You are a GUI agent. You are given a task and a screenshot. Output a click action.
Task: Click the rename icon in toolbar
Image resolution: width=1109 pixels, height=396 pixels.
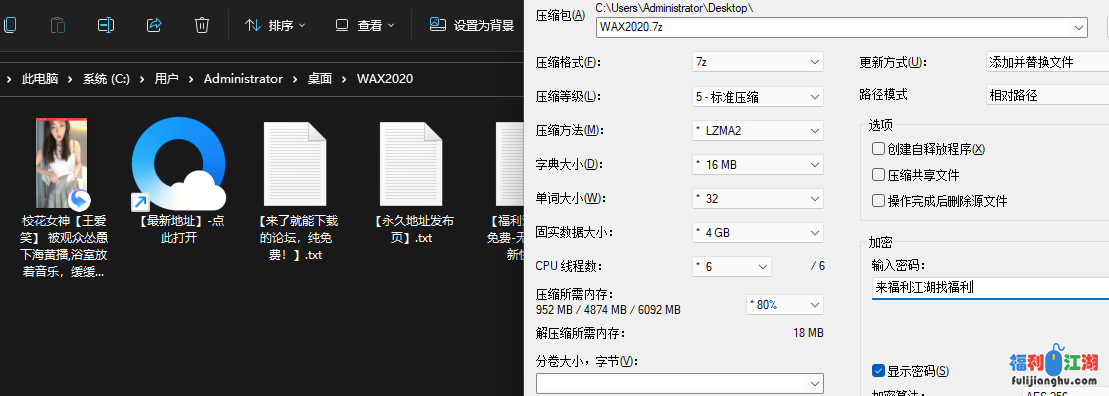106,25
